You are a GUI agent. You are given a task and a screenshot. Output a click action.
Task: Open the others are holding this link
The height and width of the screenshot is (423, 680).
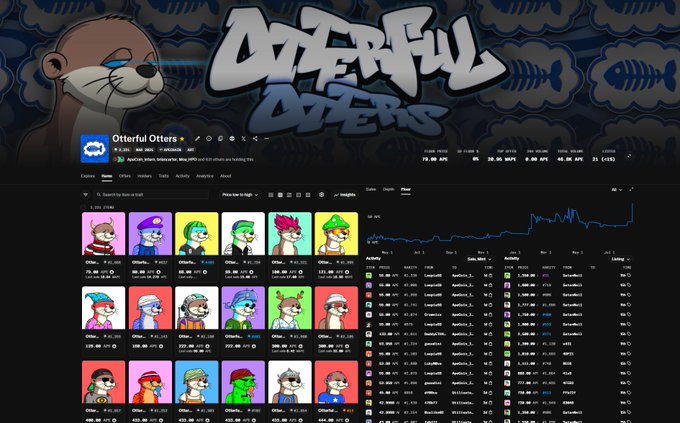(x=226, y=160)
